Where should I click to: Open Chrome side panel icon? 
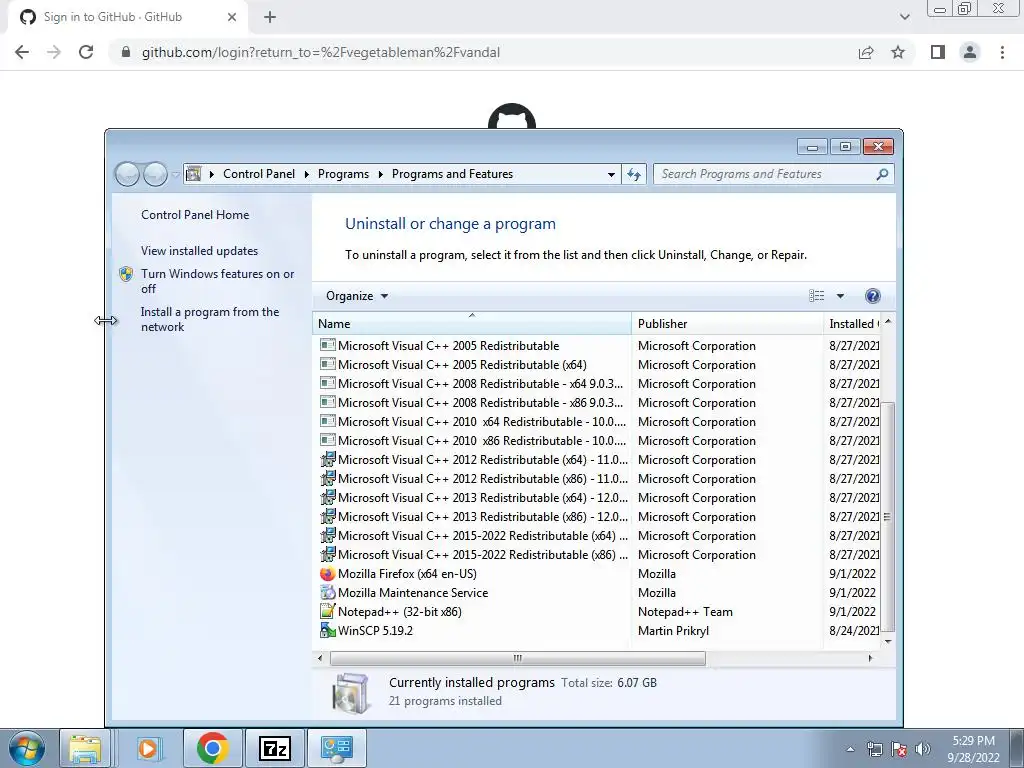[x=938, y=52]
